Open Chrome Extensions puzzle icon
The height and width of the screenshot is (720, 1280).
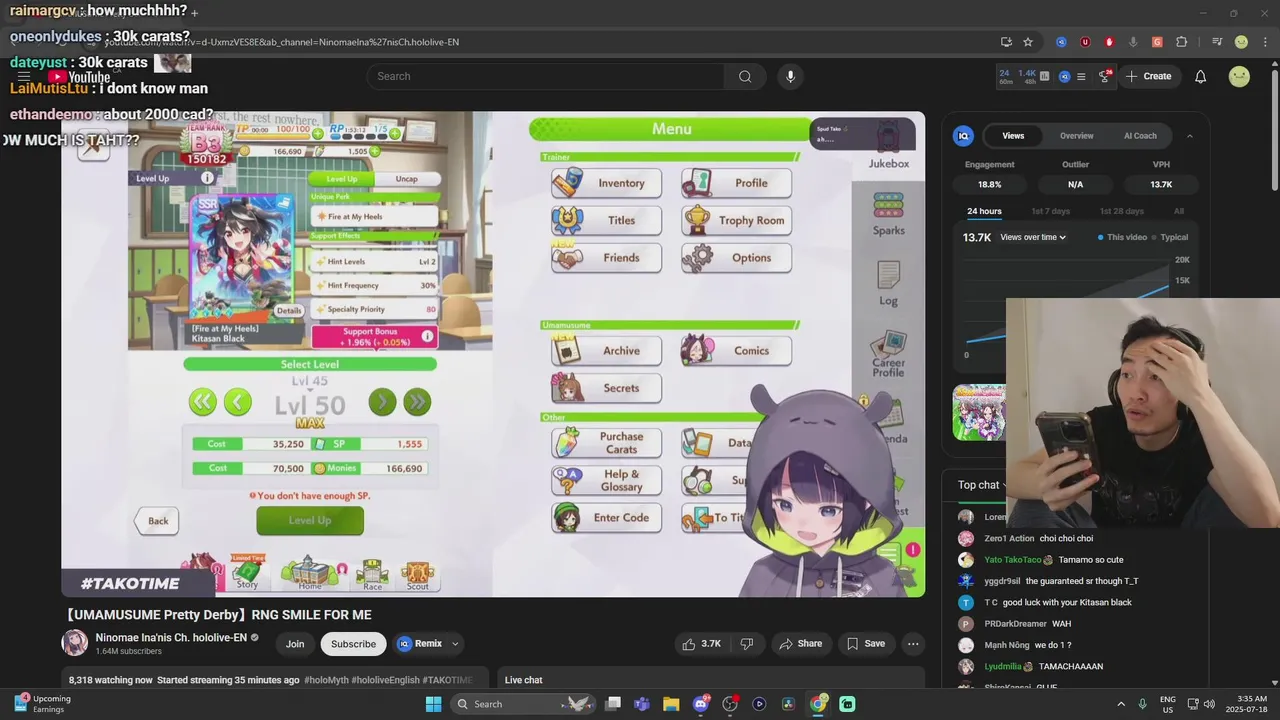(x=1181, y=42)
